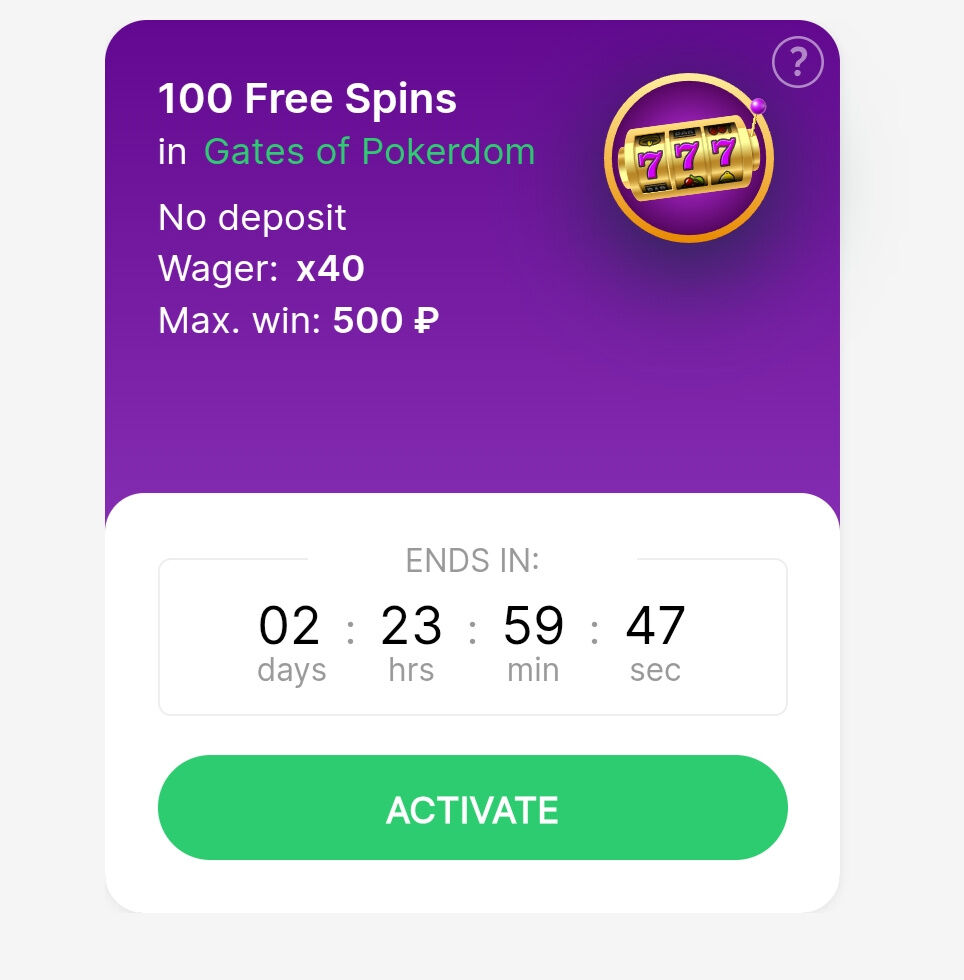Viewport: 964px width, 980px height.
Task: Click the 777 slot machine icon
Action: tap(689, 158)
